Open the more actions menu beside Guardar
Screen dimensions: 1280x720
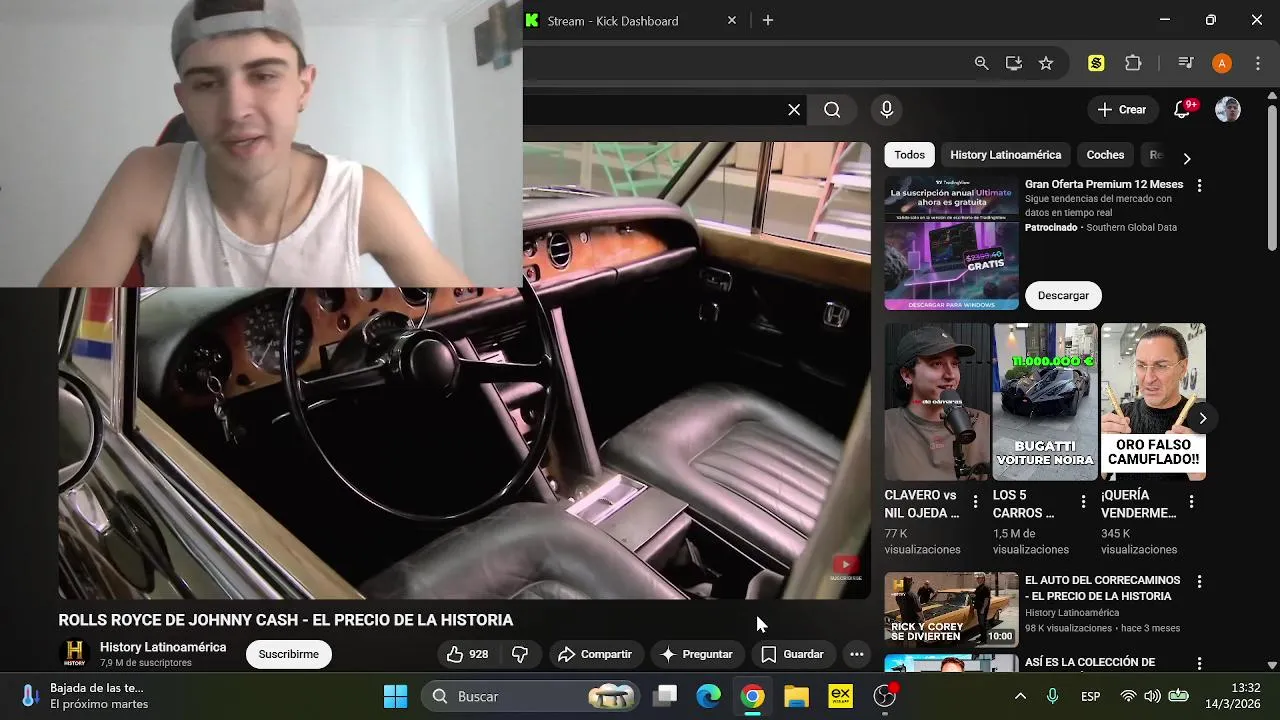pos(856,654)
